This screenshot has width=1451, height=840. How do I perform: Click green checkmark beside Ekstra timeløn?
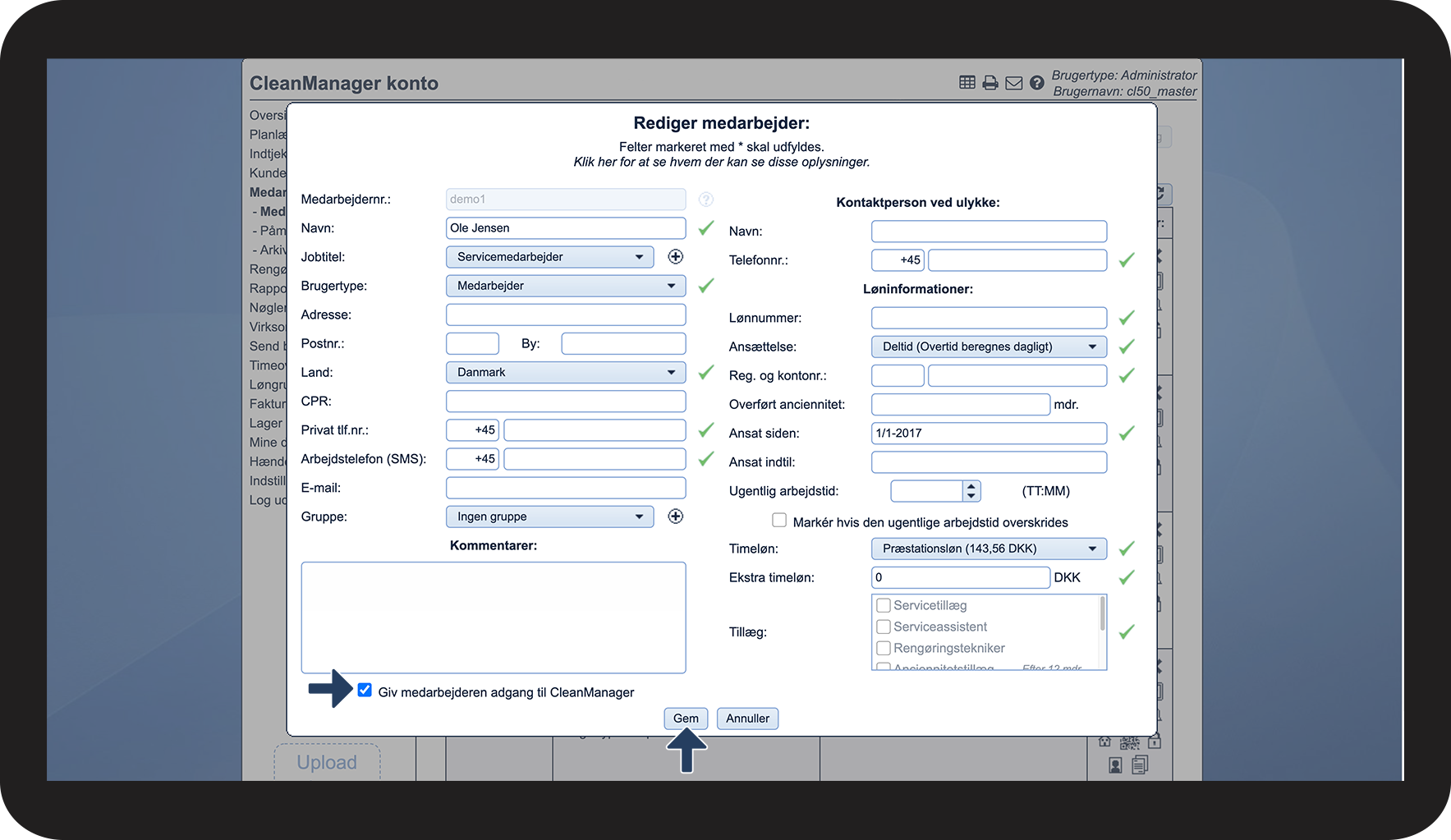point(1127,577)
